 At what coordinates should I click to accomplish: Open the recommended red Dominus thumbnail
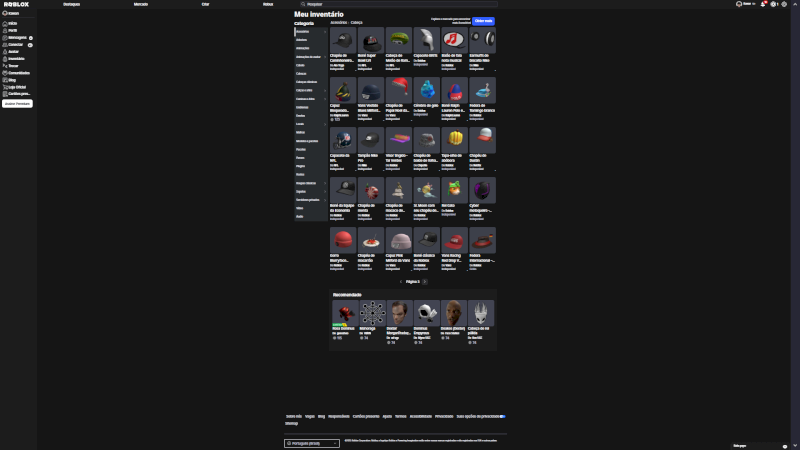(x=345, y=313)
